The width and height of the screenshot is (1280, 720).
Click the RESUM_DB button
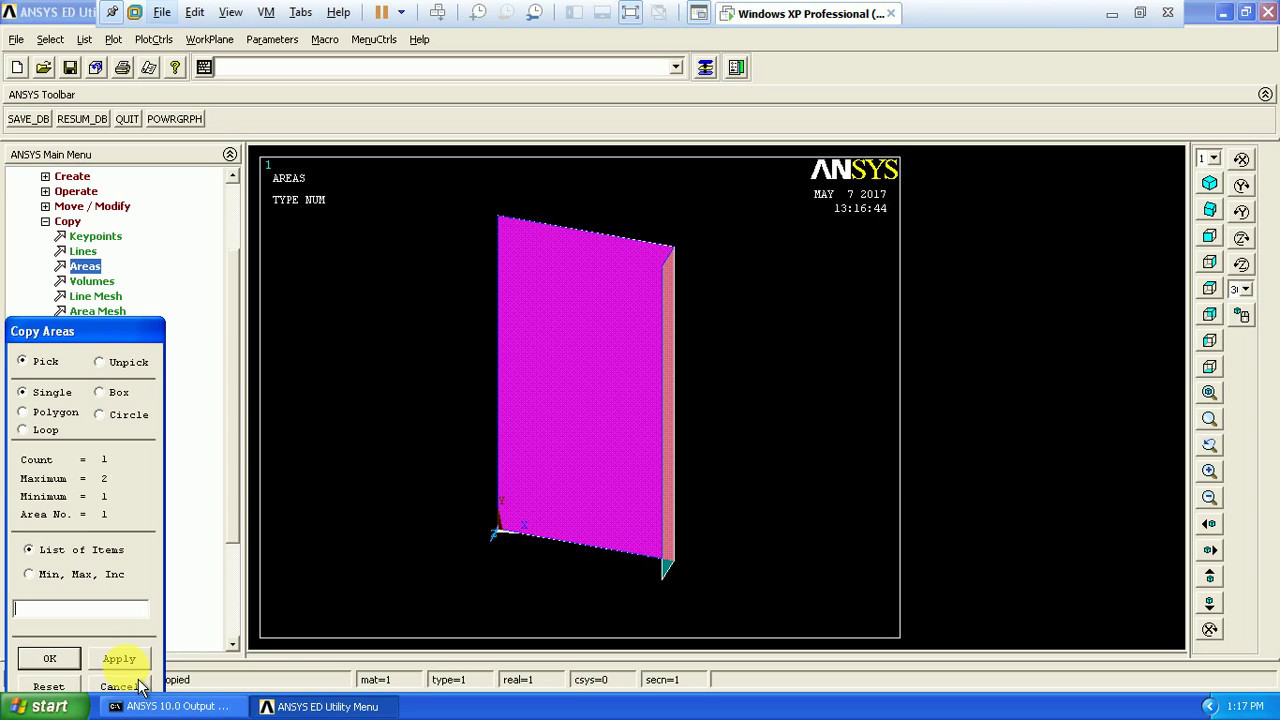point(82,118)
